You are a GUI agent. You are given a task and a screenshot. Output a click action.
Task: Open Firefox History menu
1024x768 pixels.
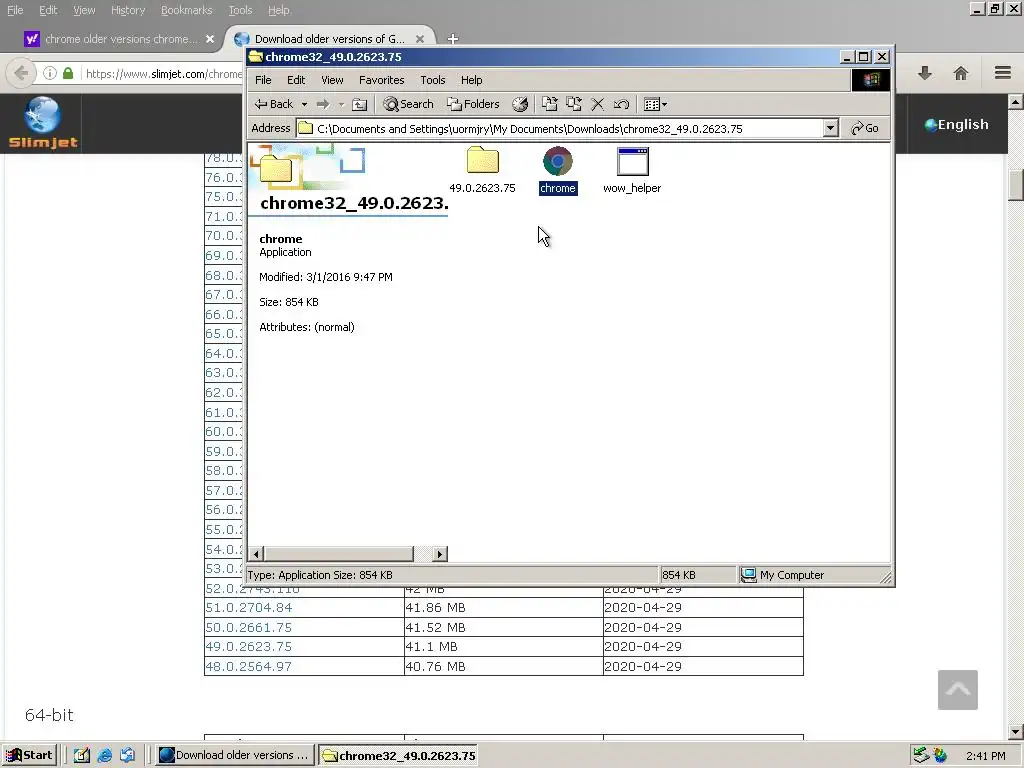coord(128,10)
